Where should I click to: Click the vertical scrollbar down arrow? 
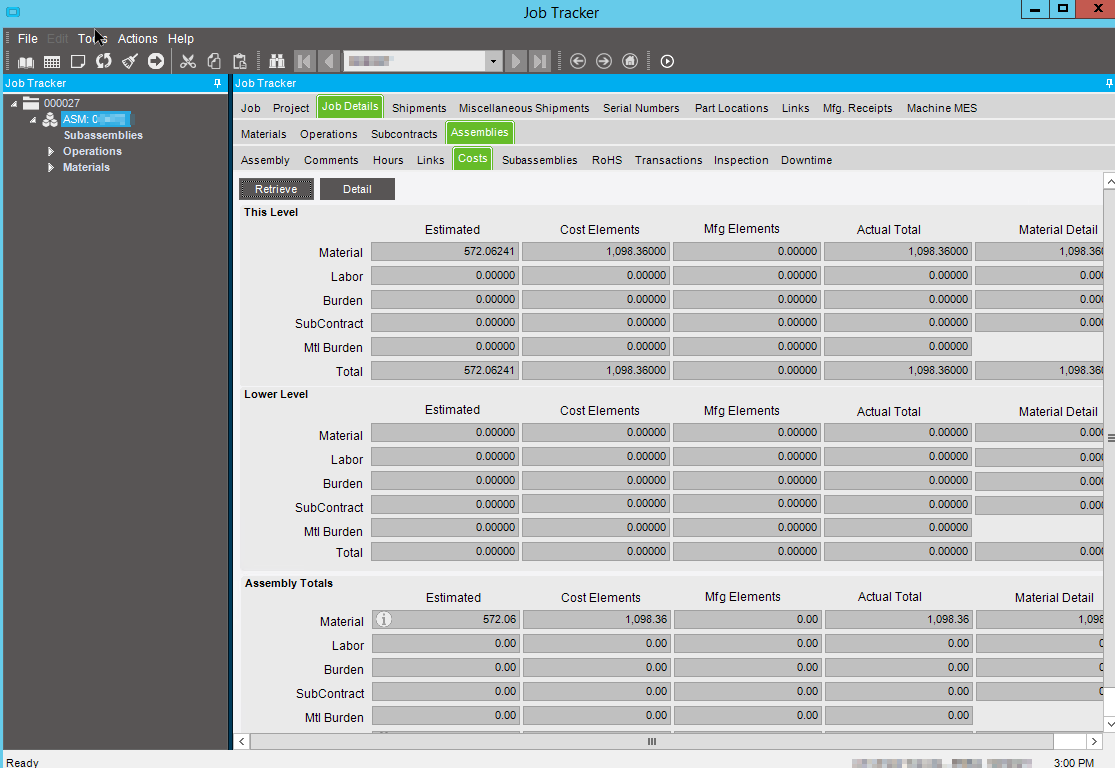pos(1109,724)
